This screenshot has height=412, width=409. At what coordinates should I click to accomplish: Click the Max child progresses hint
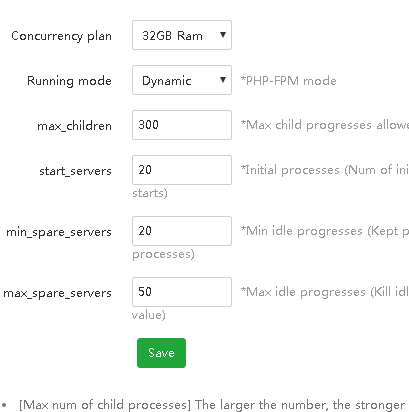pos(325,125)
